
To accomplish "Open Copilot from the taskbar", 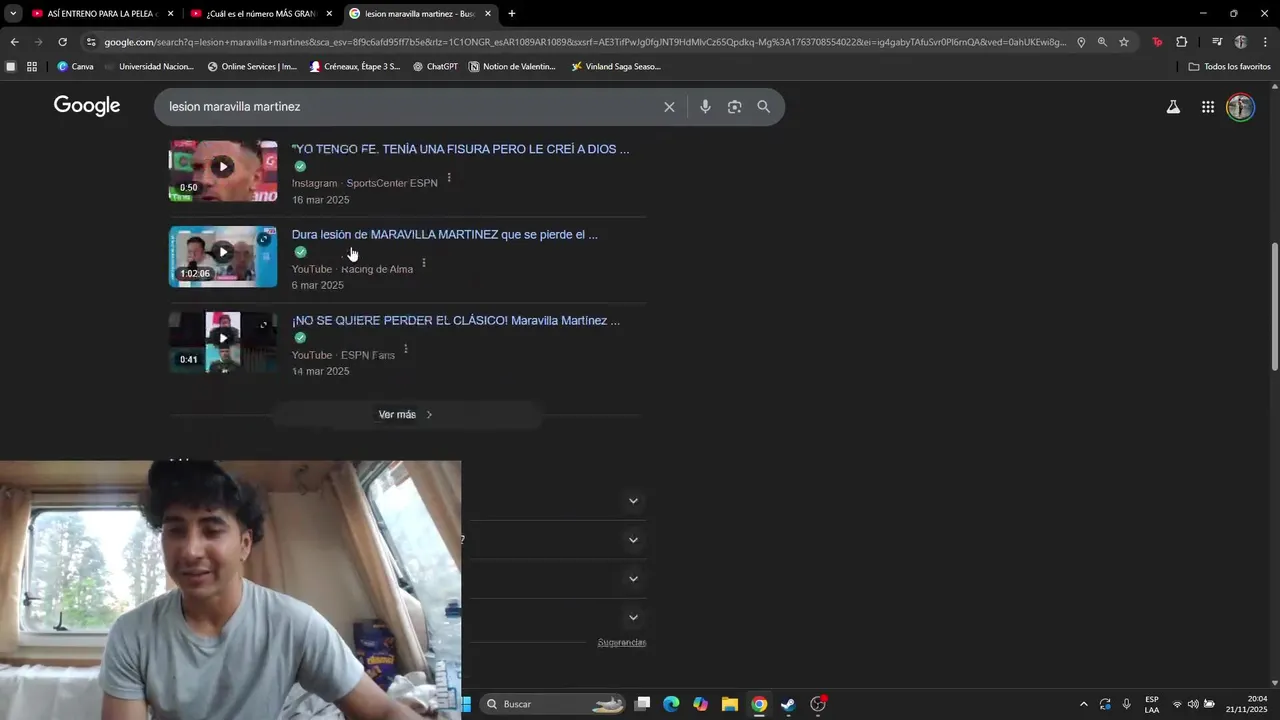I will click(700, 704).
